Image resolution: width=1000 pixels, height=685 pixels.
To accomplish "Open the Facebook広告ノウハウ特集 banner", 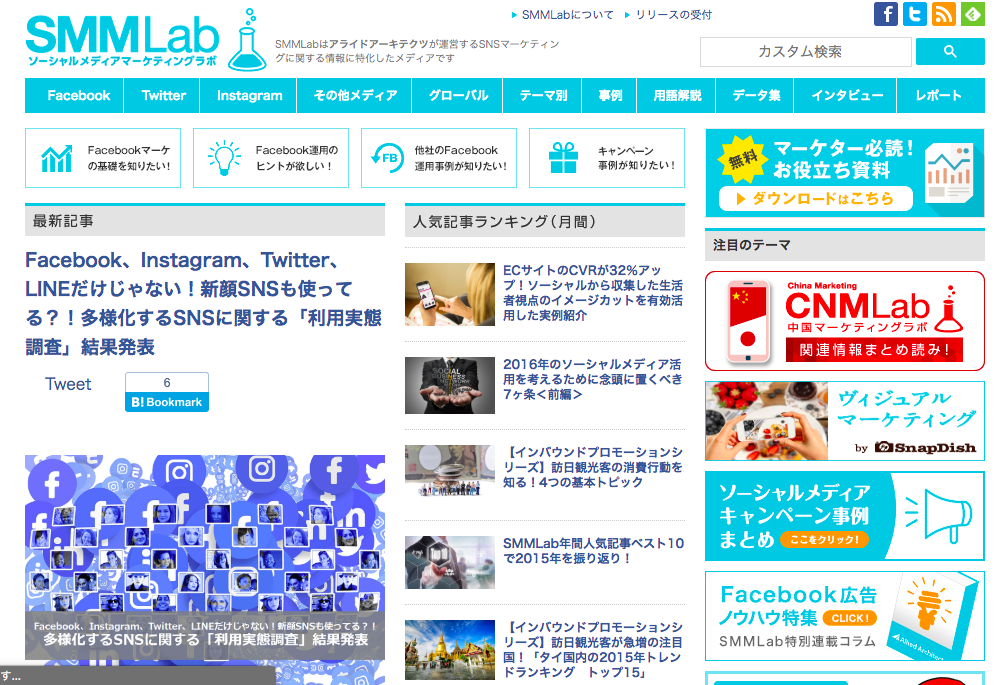I will click(844, 615).
